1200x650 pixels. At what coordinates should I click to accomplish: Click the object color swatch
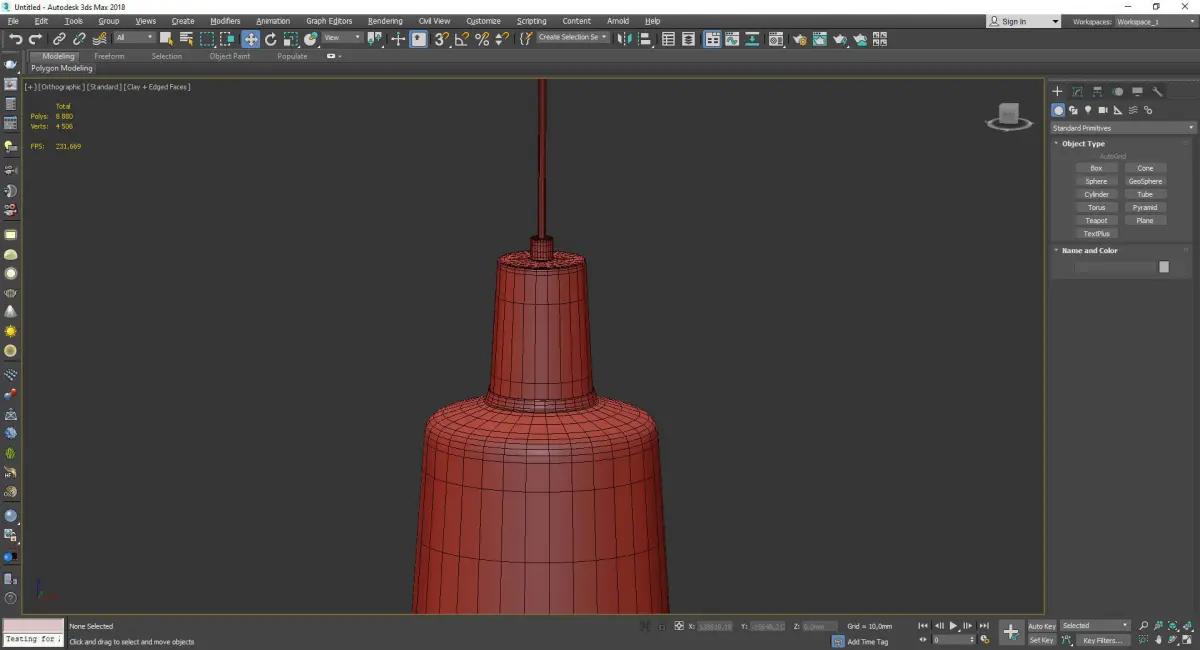[1164, 267]
